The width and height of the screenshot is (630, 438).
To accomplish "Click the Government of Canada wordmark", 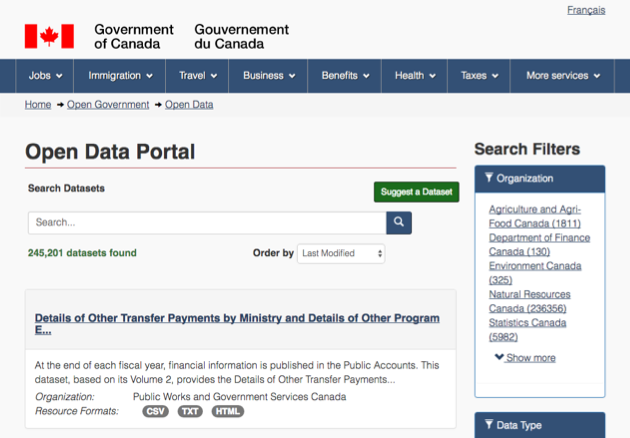I will tap(134, 37).
